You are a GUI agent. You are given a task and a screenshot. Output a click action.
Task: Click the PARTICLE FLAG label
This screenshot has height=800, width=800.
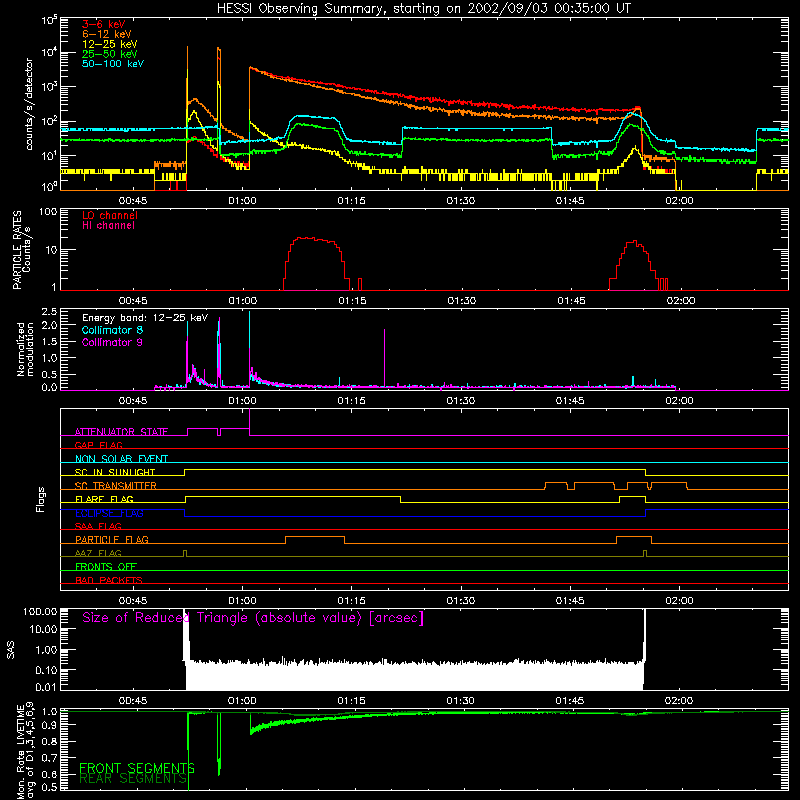(112, 539)
